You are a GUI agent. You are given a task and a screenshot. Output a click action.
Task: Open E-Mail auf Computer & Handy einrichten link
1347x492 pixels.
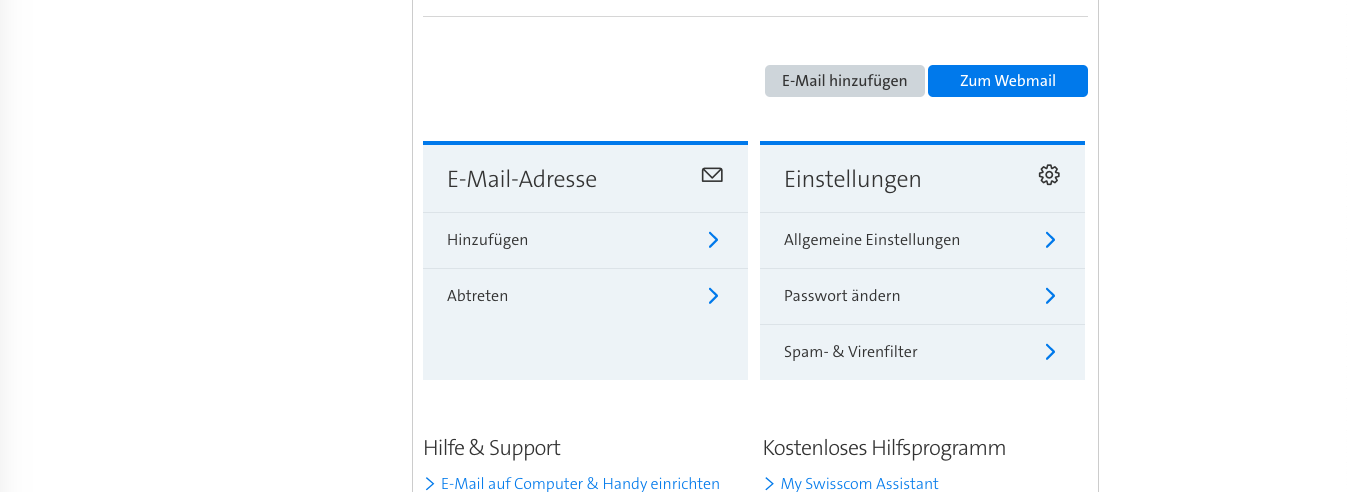(580, 484)
